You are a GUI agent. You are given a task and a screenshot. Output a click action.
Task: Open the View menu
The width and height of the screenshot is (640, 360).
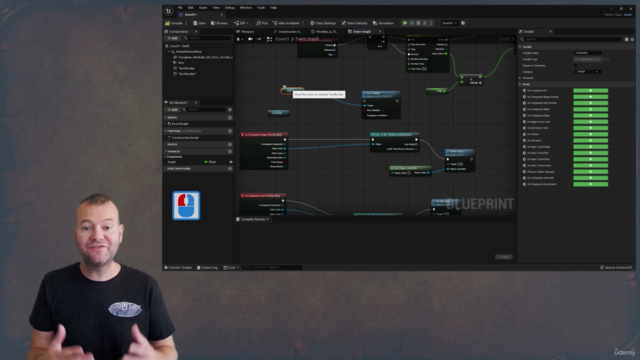coord(216,8)
